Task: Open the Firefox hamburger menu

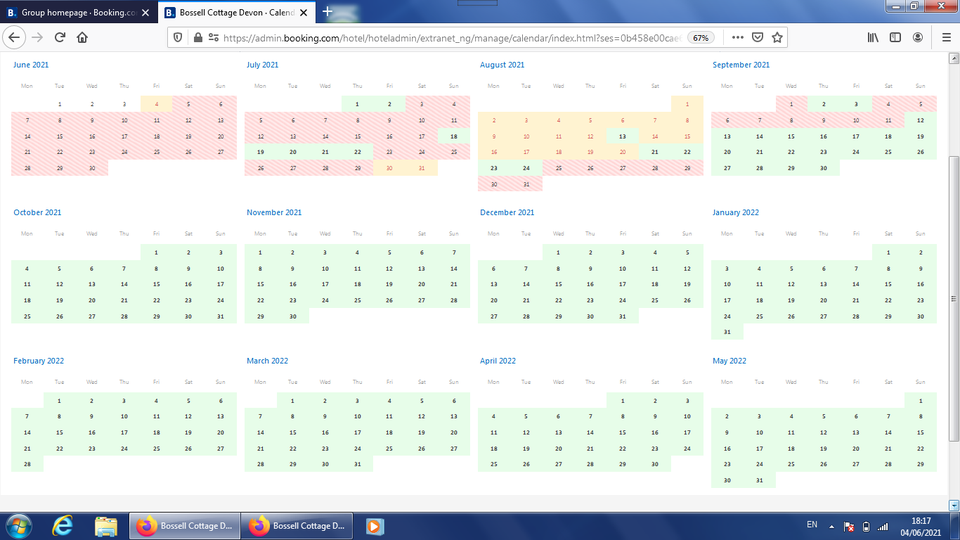Action: click(x=946, y=37)
